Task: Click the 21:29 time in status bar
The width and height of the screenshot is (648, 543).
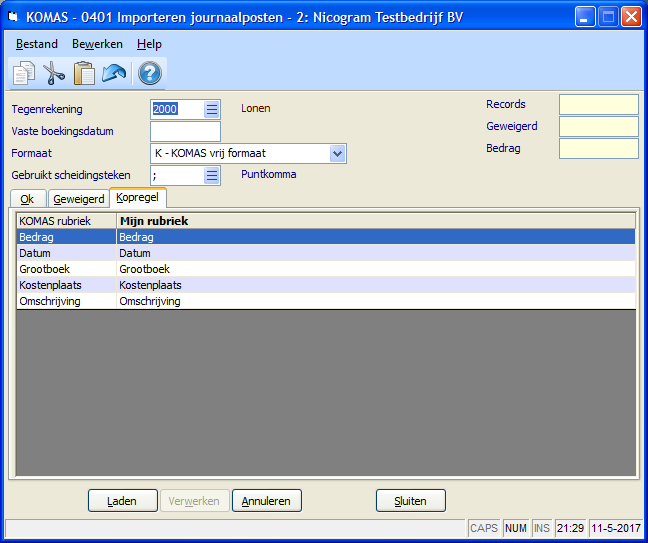Action: tap(570, 528)
